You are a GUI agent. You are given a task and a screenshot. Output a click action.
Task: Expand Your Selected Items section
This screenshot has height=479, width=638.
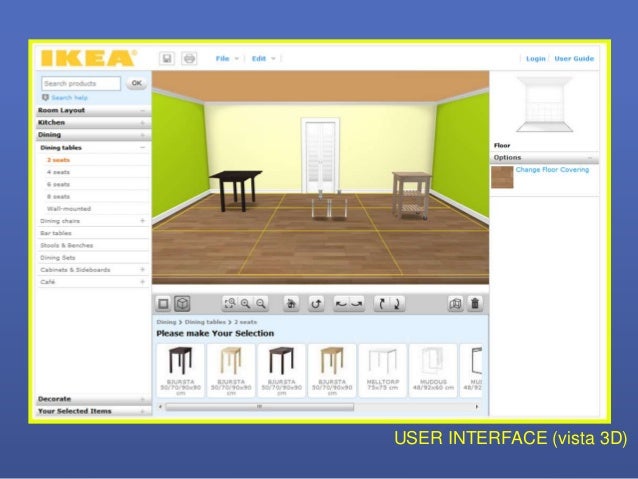[x=142, y=412]
